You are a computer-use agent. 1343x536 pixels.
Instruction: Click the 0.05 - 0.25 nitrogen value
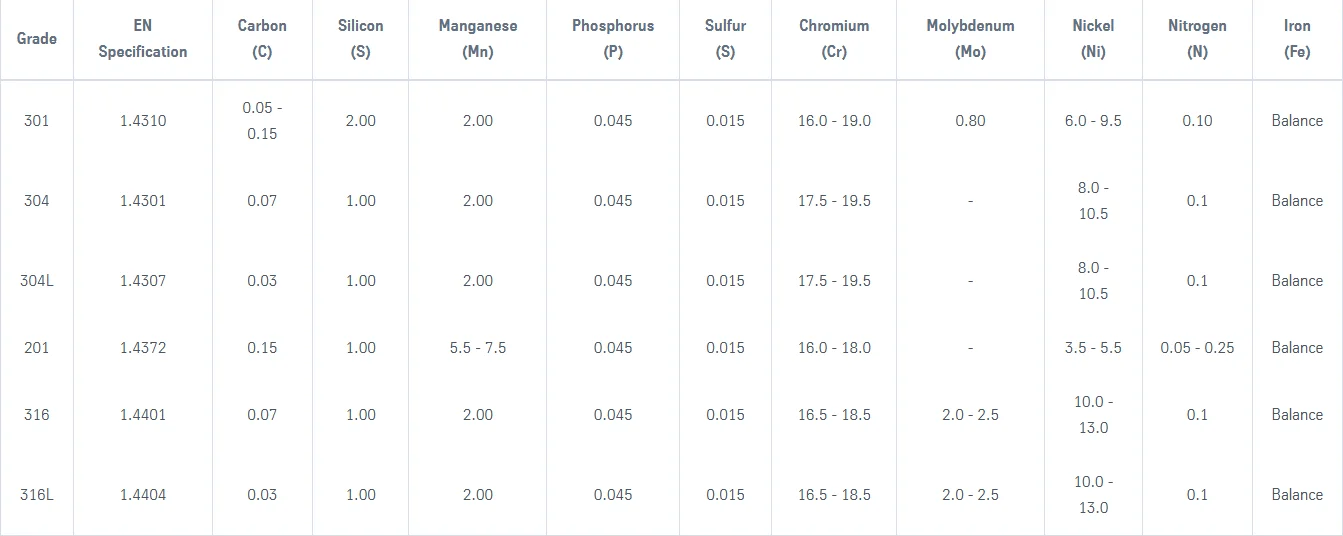click(x=1197, y=348)
